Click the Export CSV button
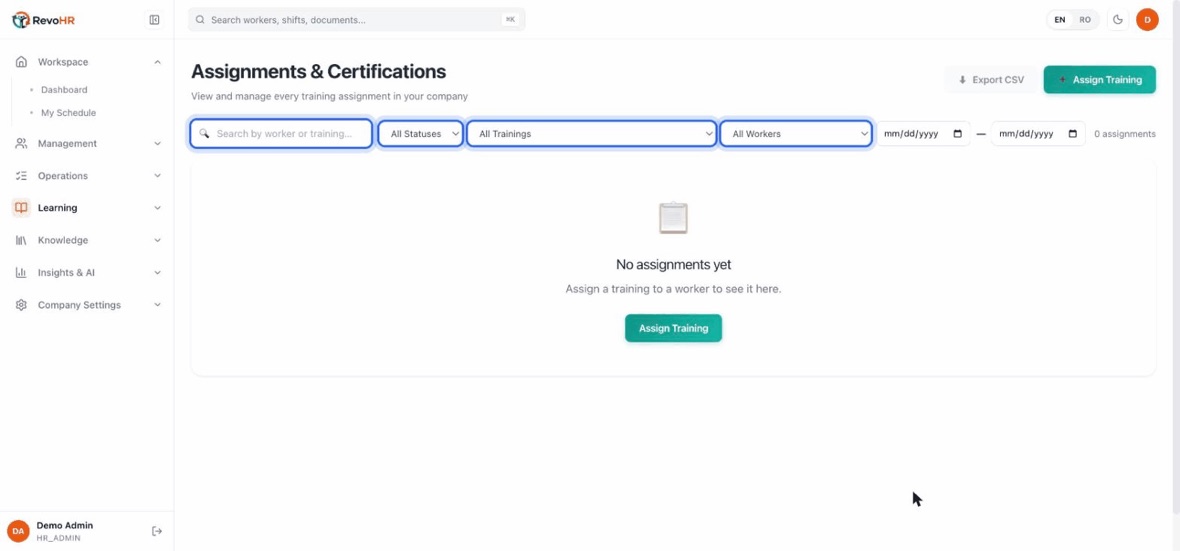 click(990, 80)
